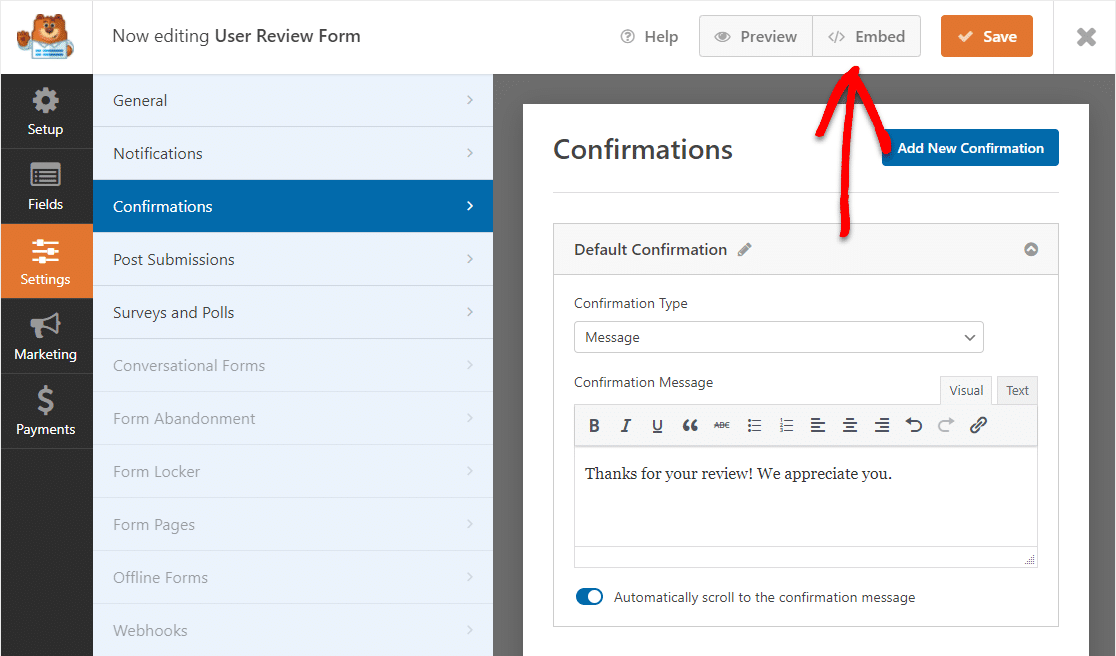This screenshot has height=656, width=1116.
Task: Open Conversational Forms settings
Action: (x=293, y=366)
